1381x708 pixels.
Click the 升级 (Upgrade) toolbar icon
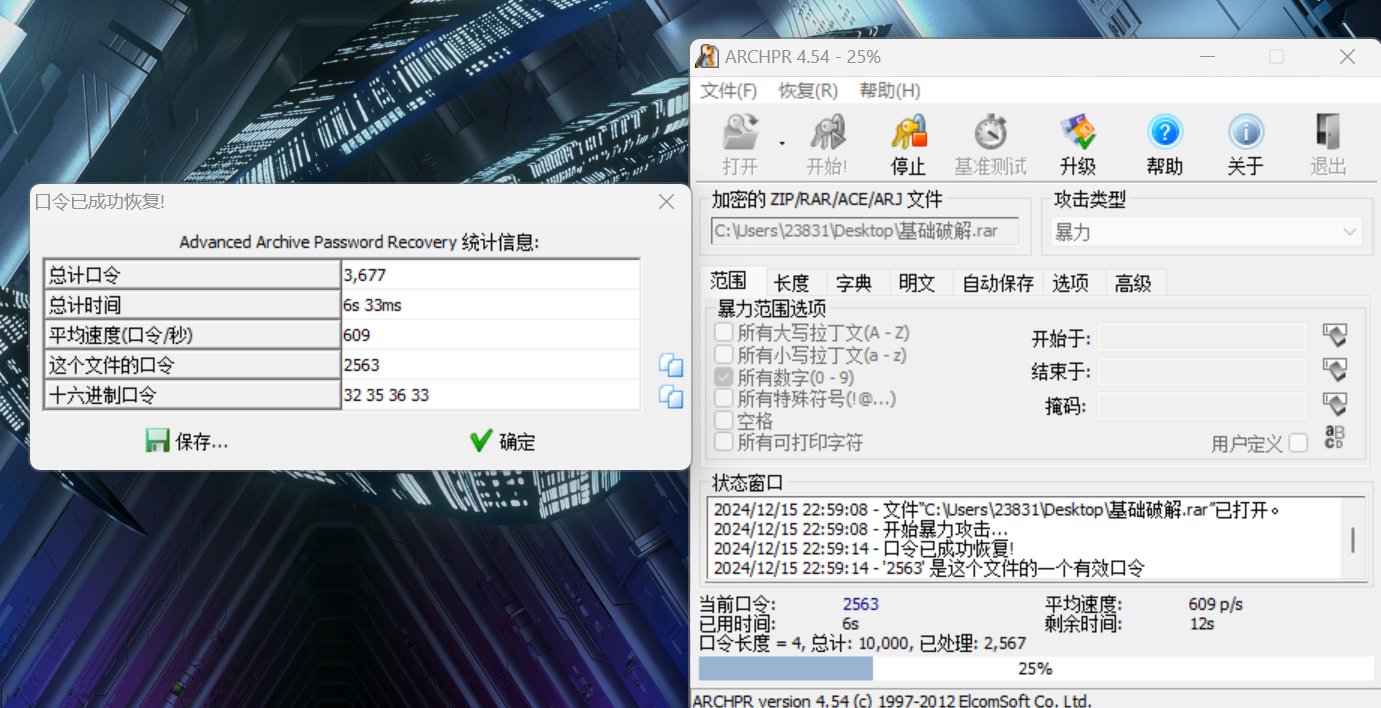pos(1078,145)
